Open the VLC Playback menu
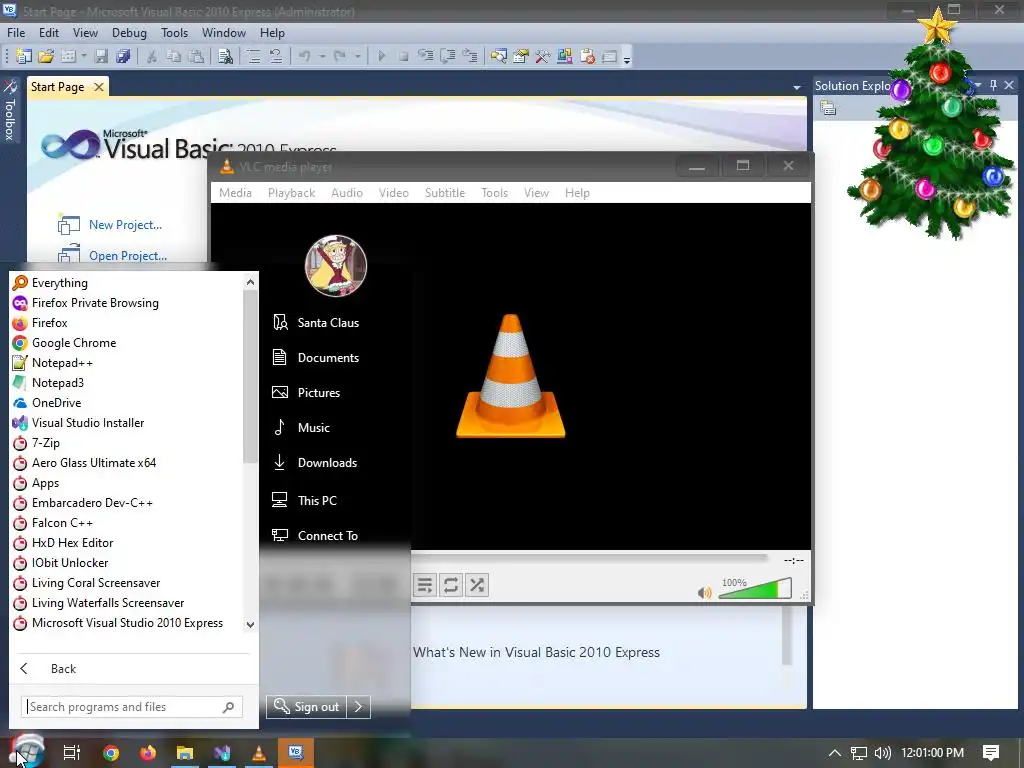This screenshot has height=768, width=1024. tap(291, 193)
